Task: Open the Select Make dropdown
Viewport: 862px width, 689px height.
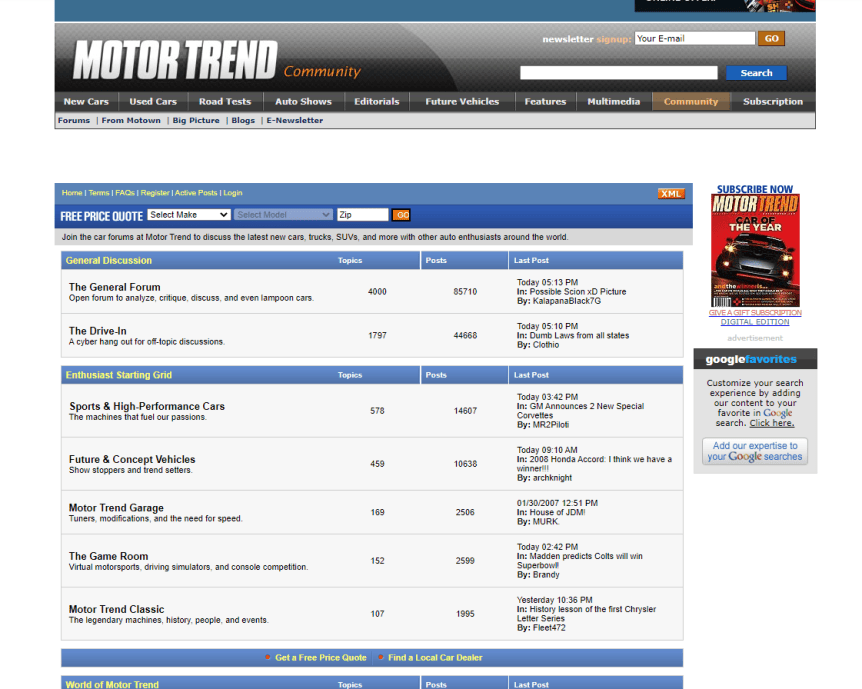Action: coord(189,215)
